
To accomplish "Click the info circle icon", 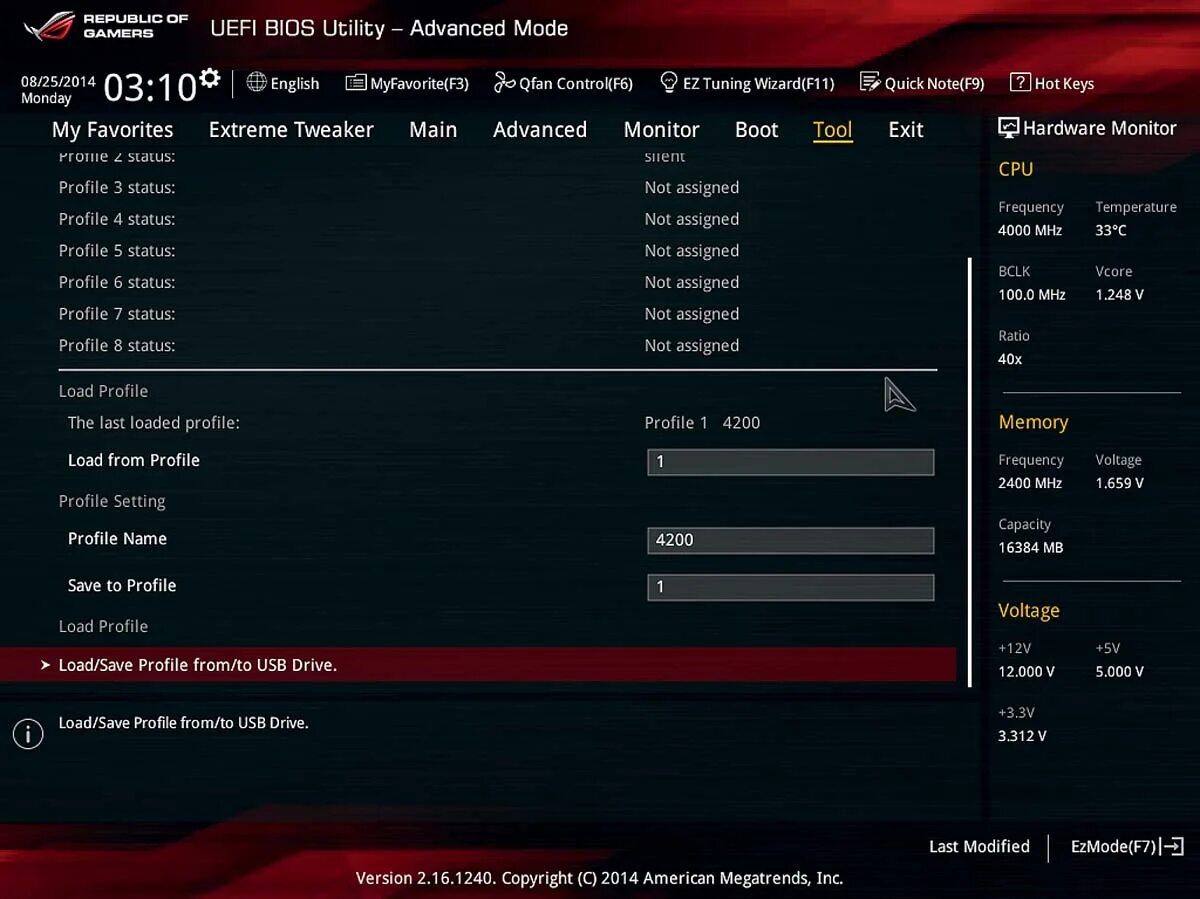I will click(28, 734).
